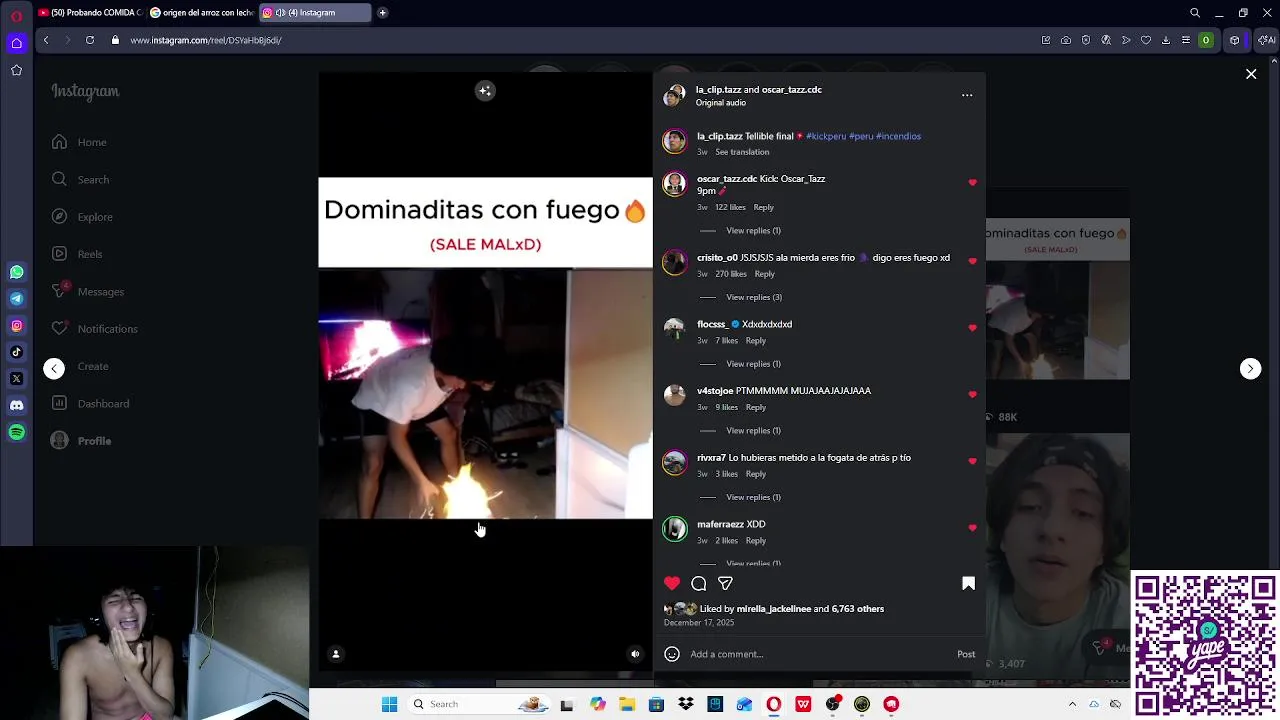The height and width of the screenshot is (720, 1280).
Task: Open X (Twitter) in Opera sidebar
Action: [16, 379]
